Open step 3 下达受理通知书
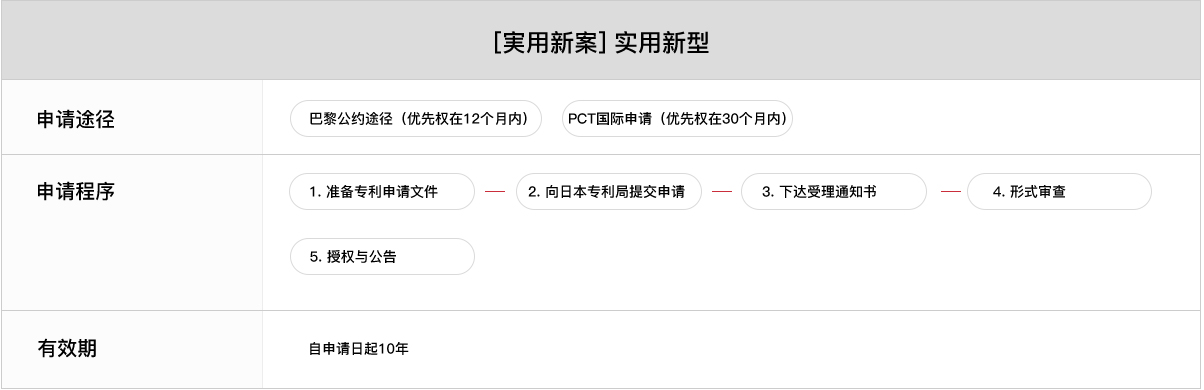The image size is (1204, 390). tap(834, 191)
